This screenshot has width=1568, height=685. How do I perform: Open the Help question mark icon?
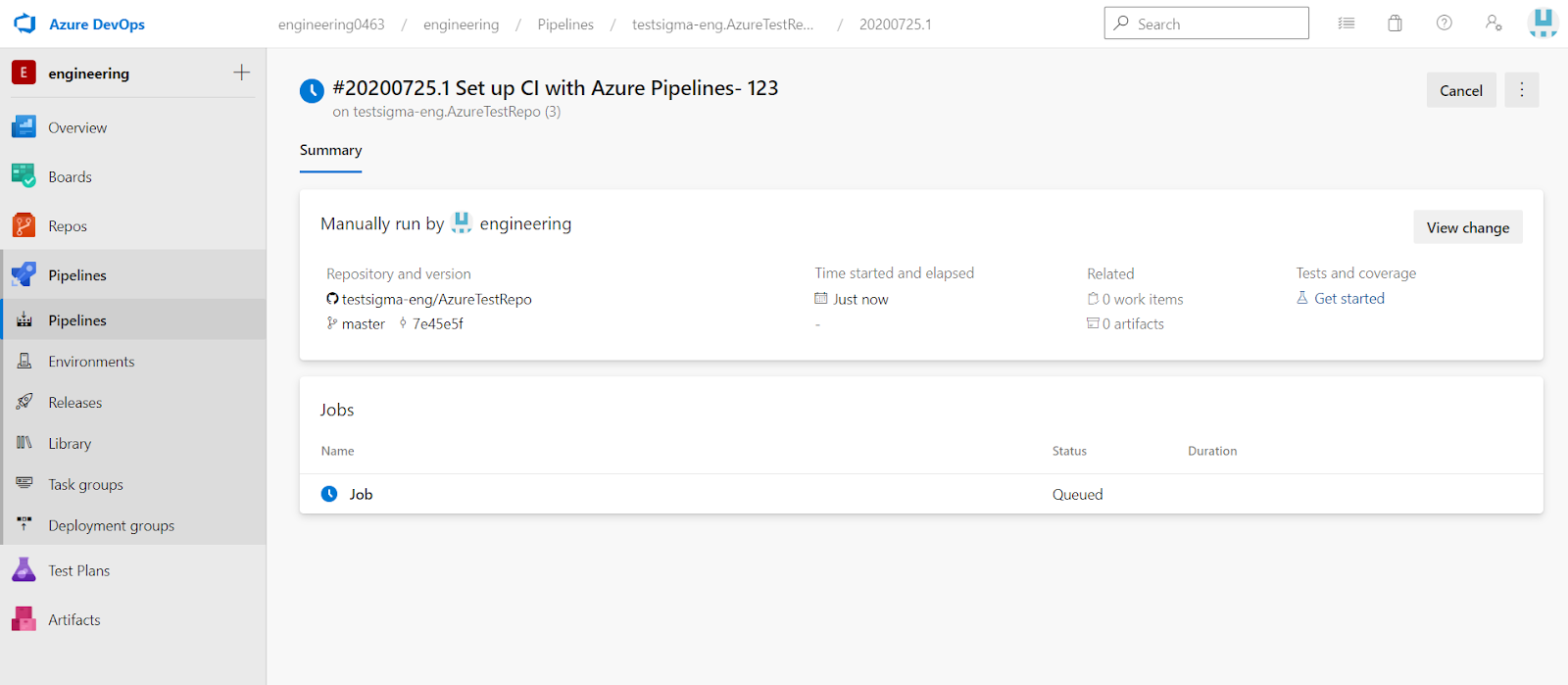point(1445,24)
